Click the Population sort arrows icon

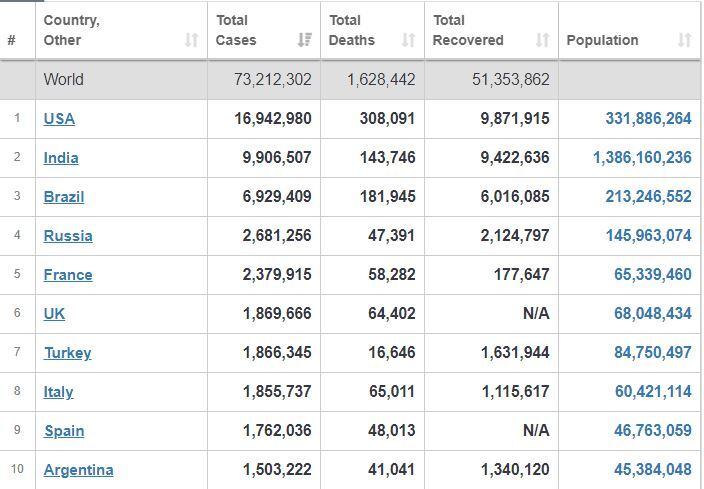(x=684, y=40)
